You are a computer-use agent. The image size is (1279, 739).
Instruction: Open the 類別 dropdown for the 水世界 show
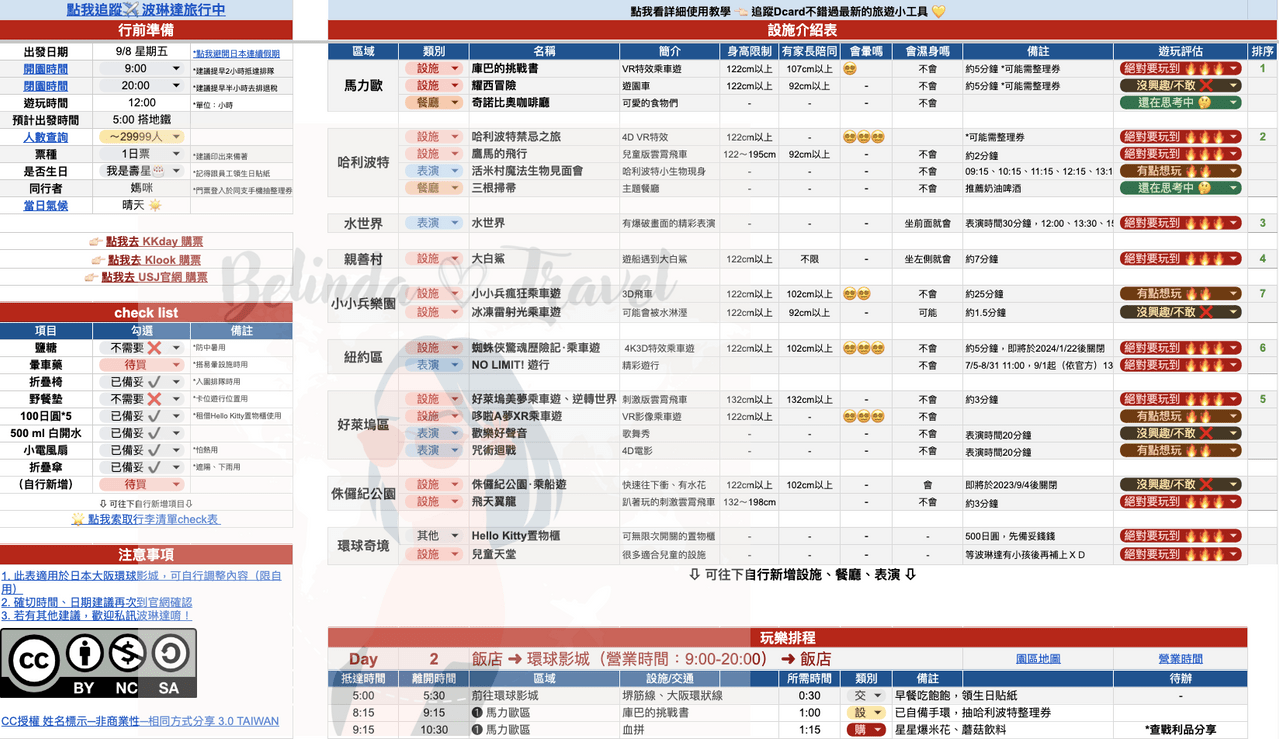[x=433, y=223]
